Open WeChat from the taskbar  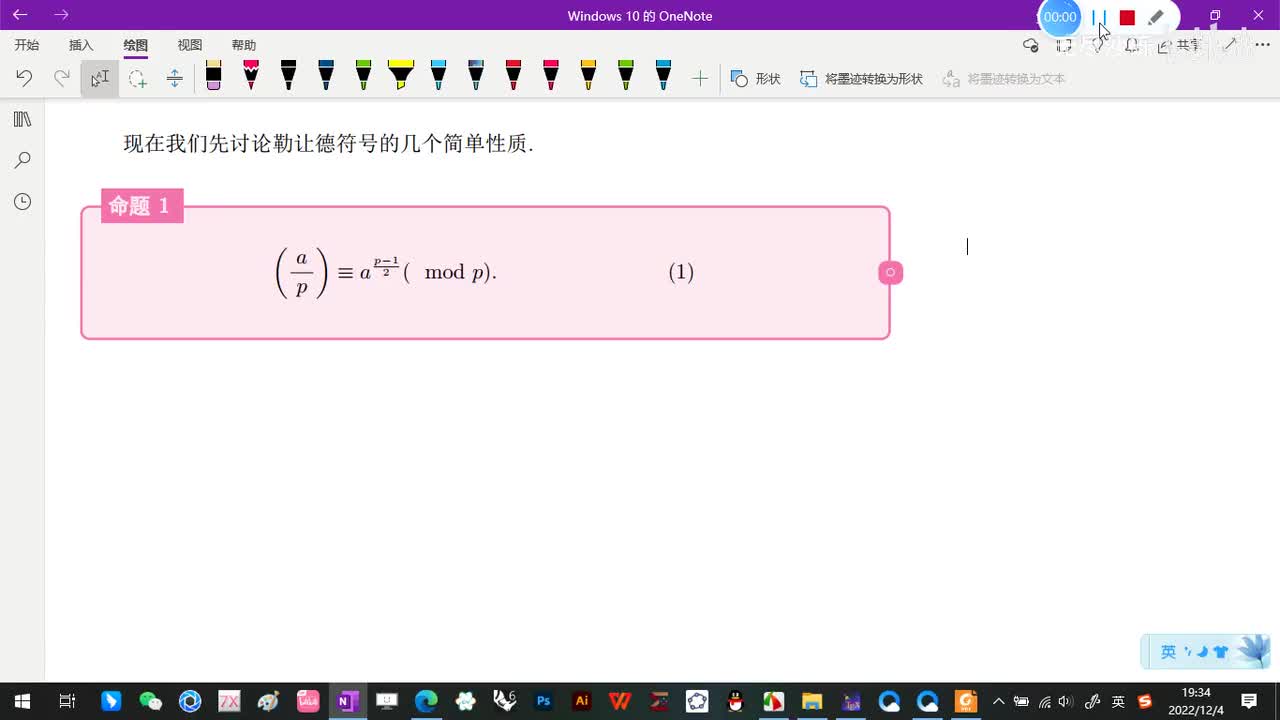(150, 701)
